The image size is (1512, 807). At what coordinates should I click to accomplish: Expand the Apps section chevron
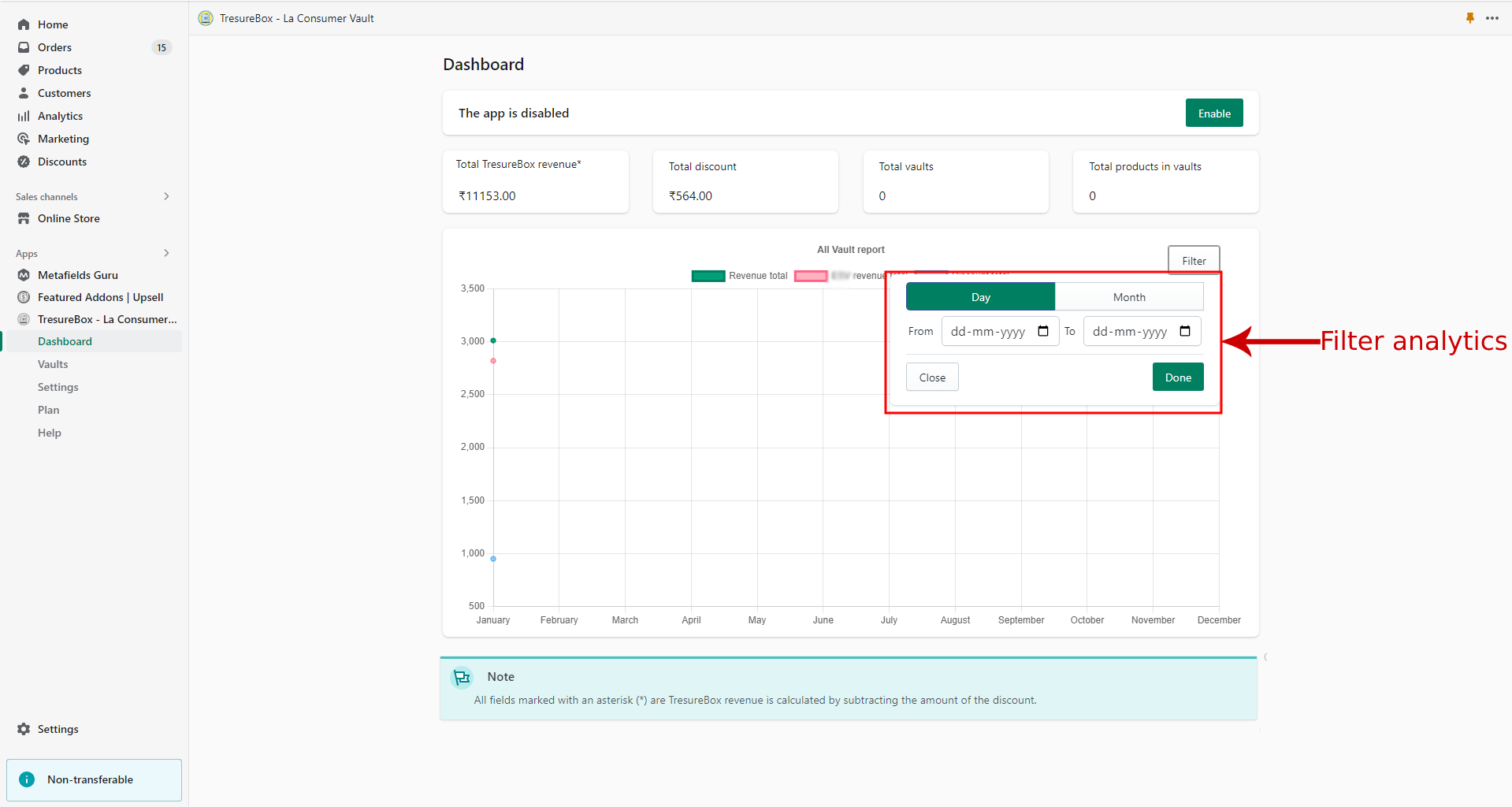click(166, 253)
